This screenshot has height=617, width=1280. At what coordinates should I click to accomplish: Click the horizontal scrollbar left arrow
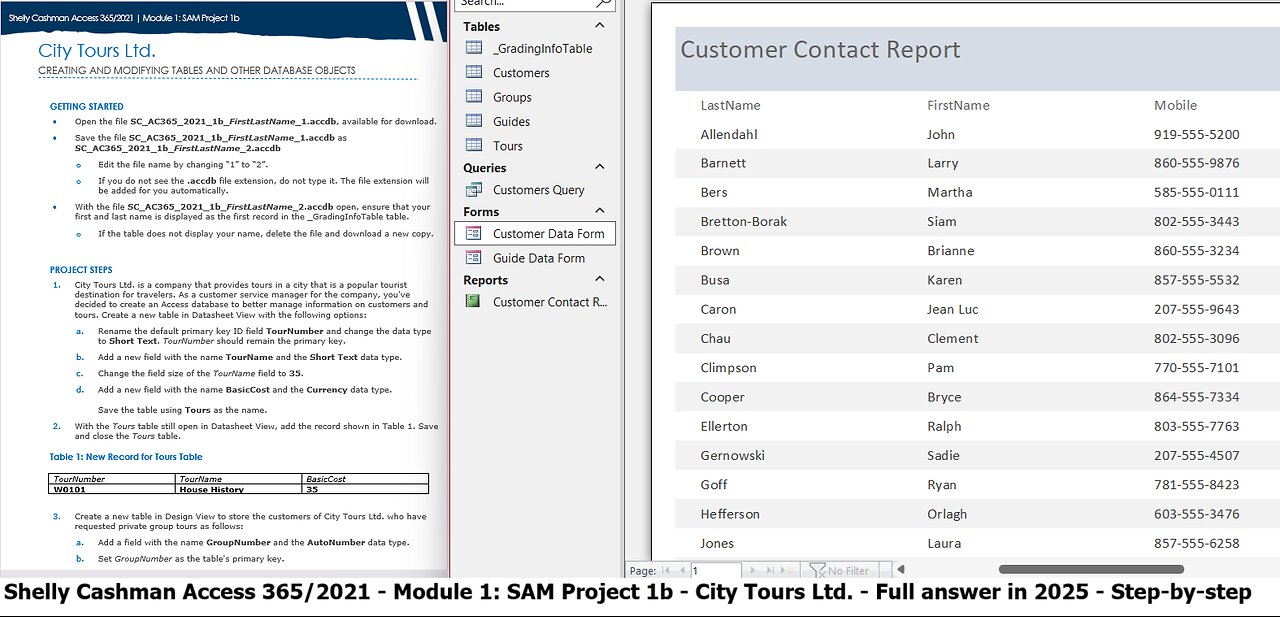click(899, 570)
